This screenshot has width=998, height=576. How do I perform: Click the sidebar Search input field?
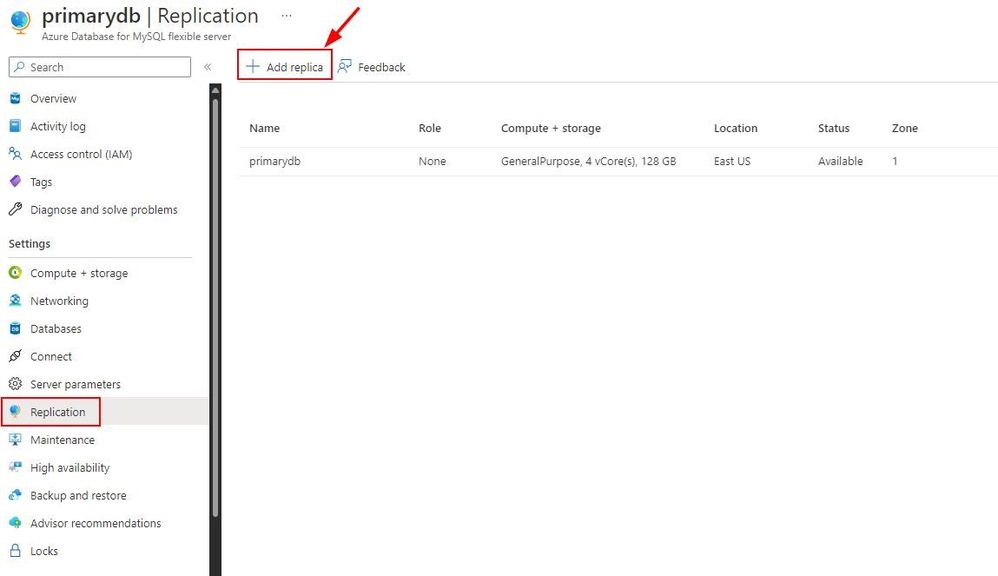click(100, 67)
